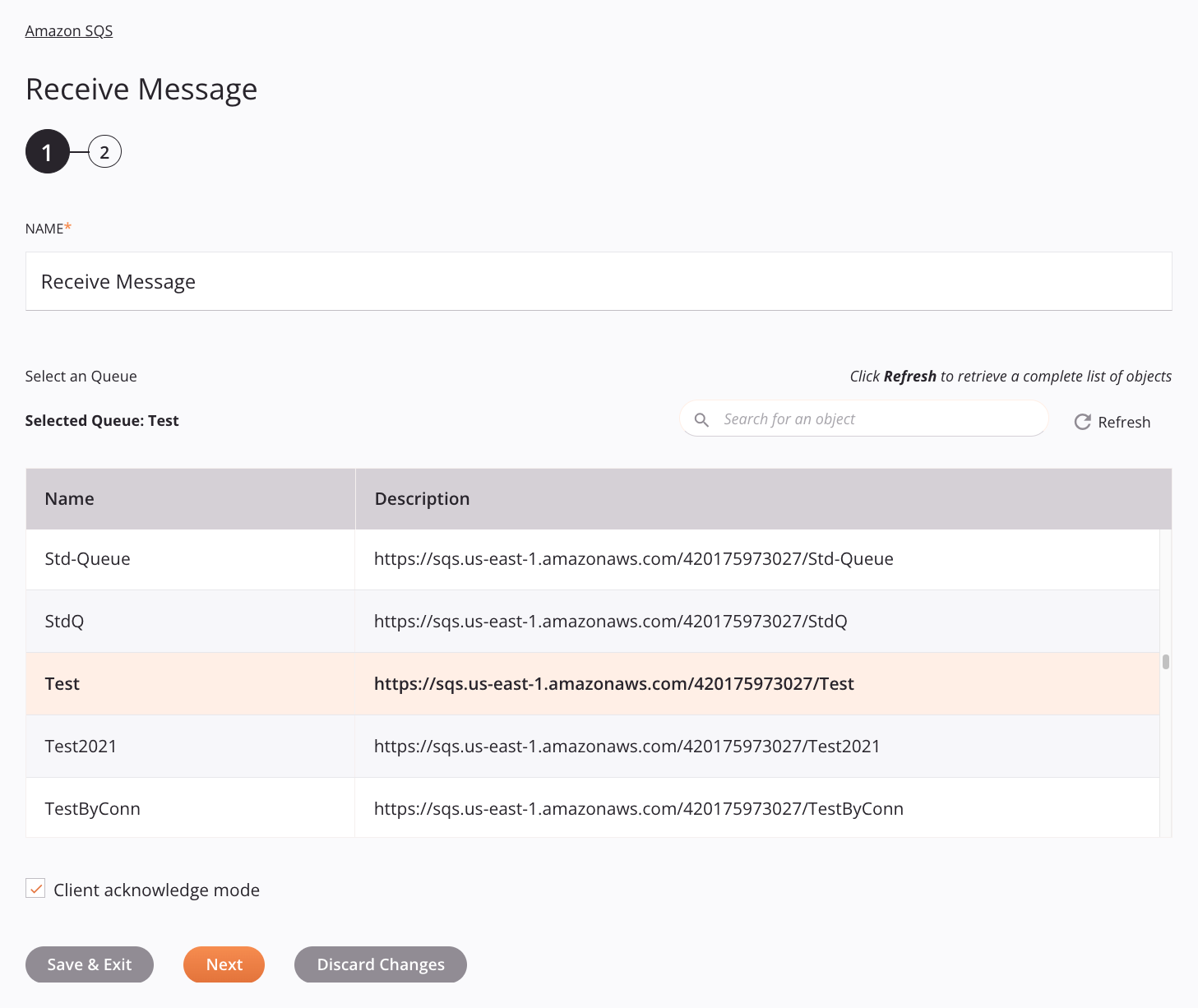Click the Refresh circular arrow icon
Viewport: 1198px width, 1008px height.
tap(1083, 422)
